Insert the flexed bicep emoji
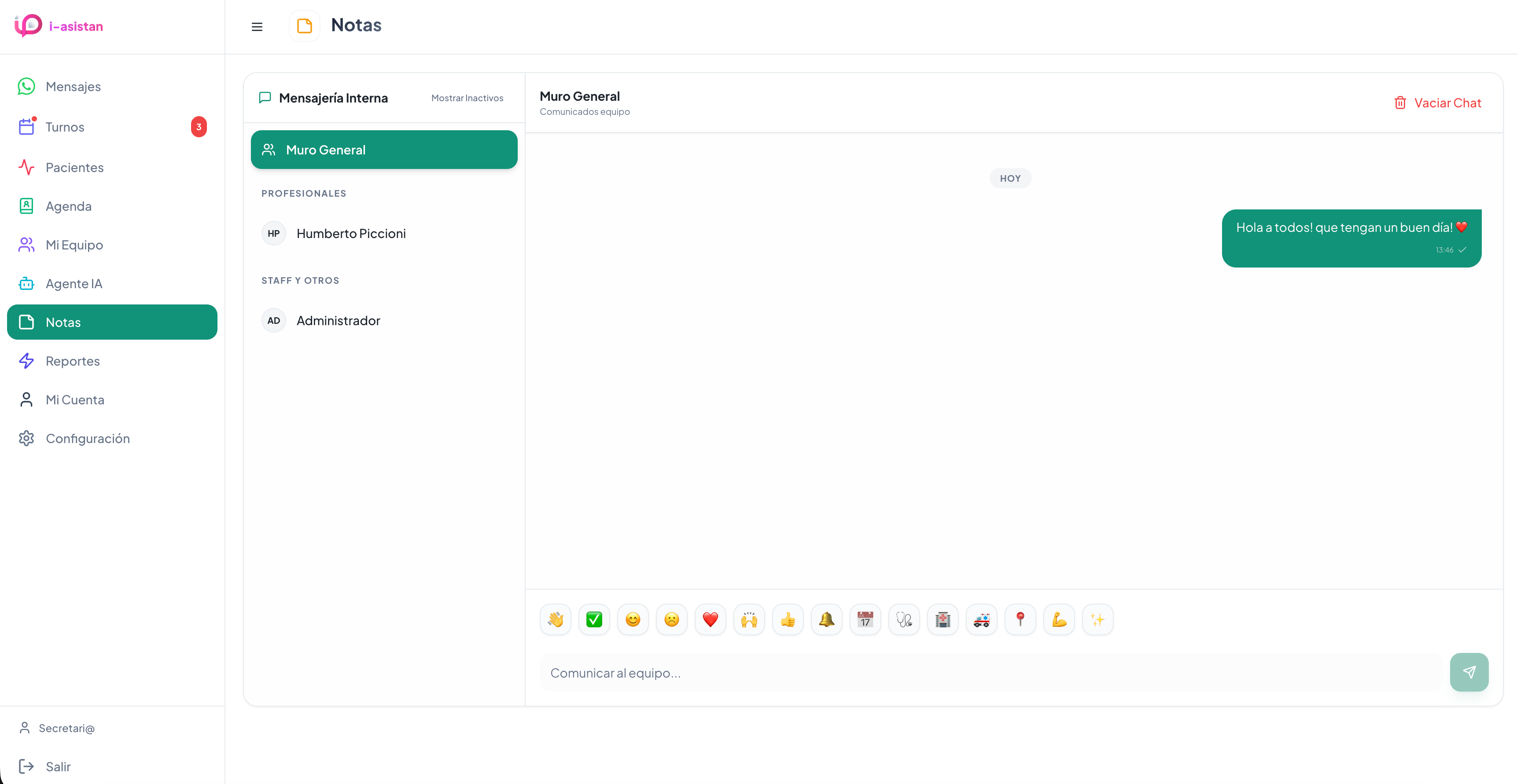 (1060, 620)
